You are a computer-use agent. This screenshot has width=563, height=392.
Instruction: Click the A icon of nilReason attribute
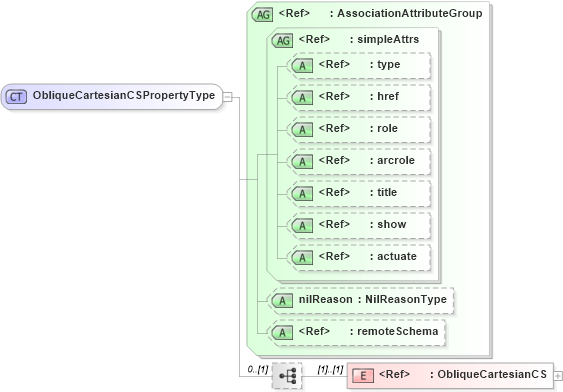[x=282, y=300]
